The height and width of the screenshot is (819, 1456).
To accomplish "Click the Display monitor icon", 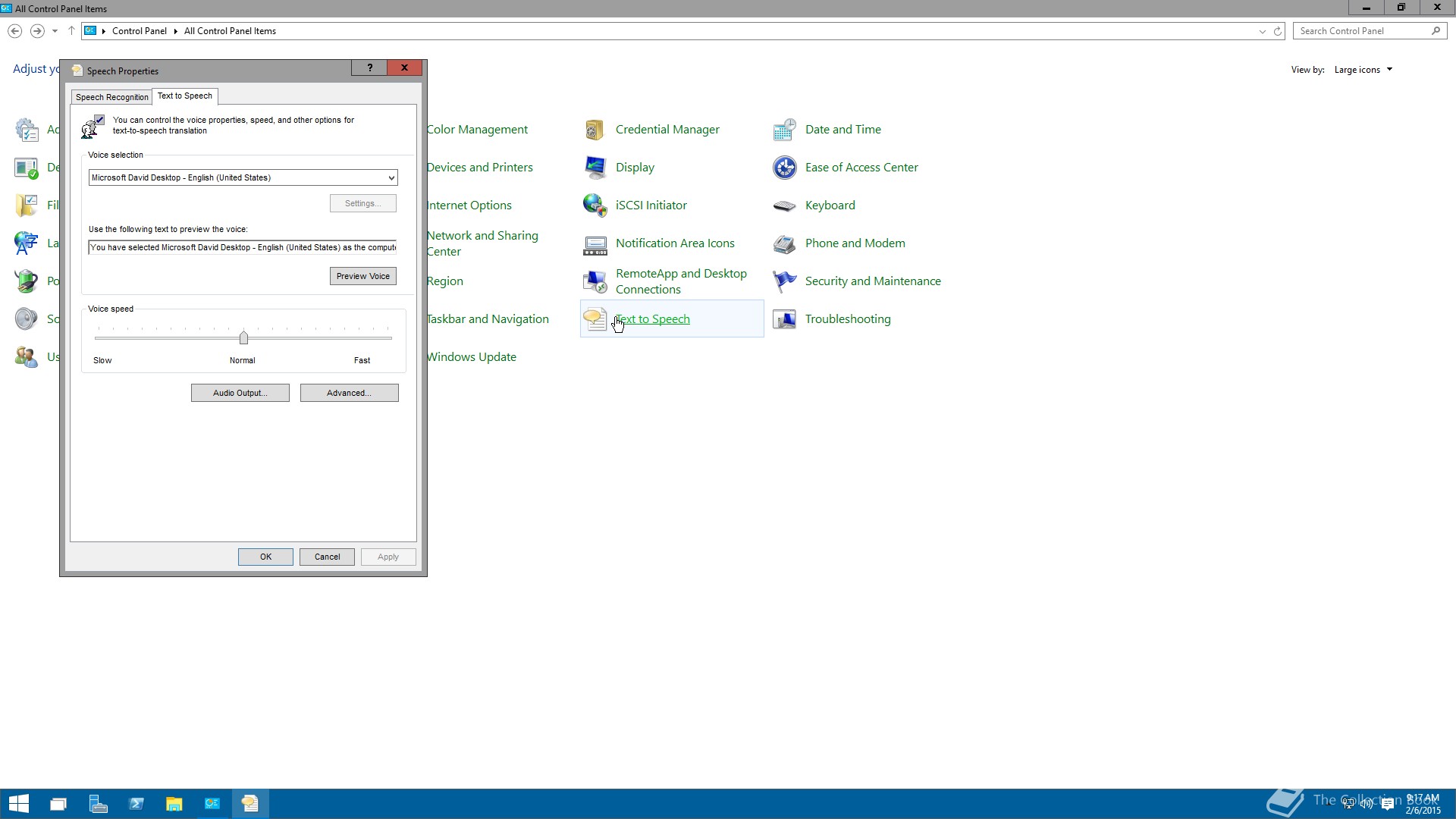I will (x=595, y=168).
